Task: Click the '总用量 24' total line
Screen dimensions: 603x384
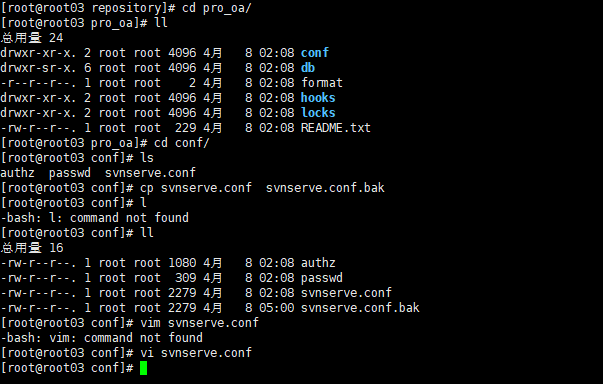Action: (32, 38)
